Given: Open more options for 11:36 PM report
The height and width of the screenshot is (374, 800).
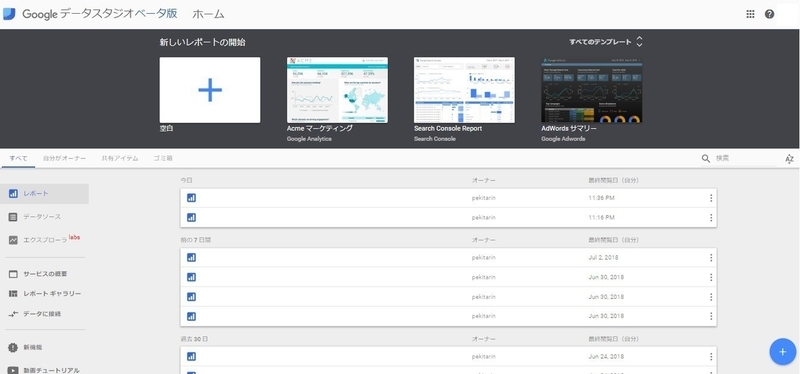Looking at the screenshot, I should [711, 198].
